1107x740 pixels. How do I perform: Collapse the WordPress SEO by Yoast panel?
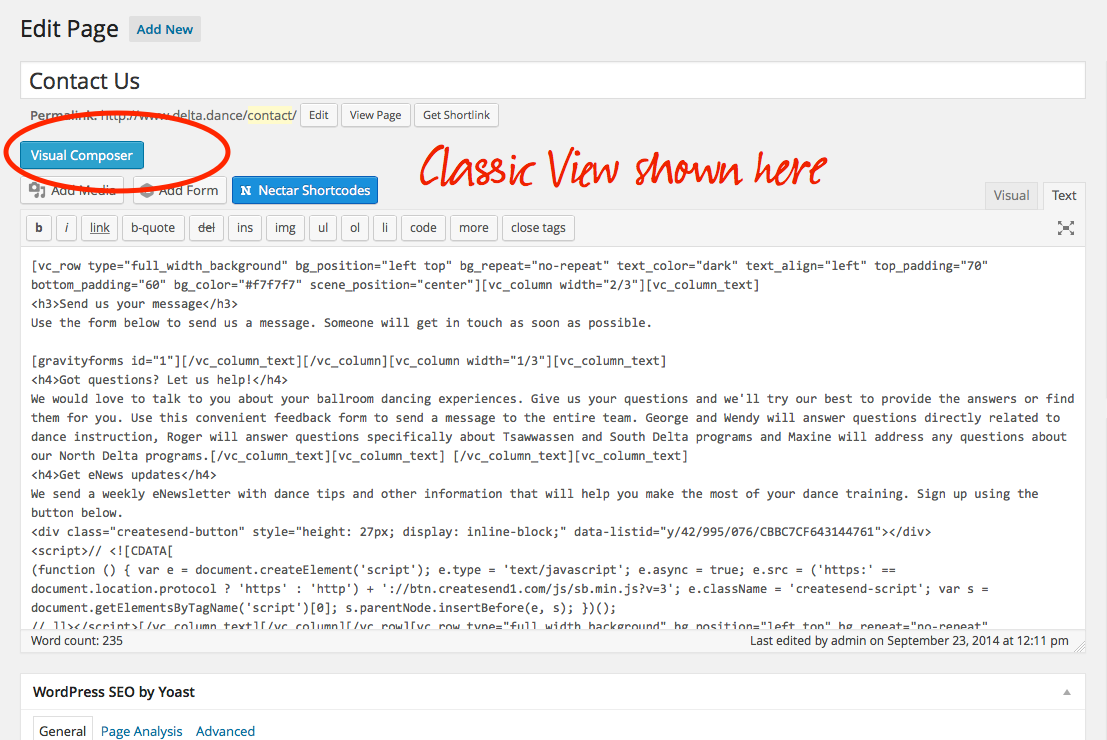[1067, 692]
